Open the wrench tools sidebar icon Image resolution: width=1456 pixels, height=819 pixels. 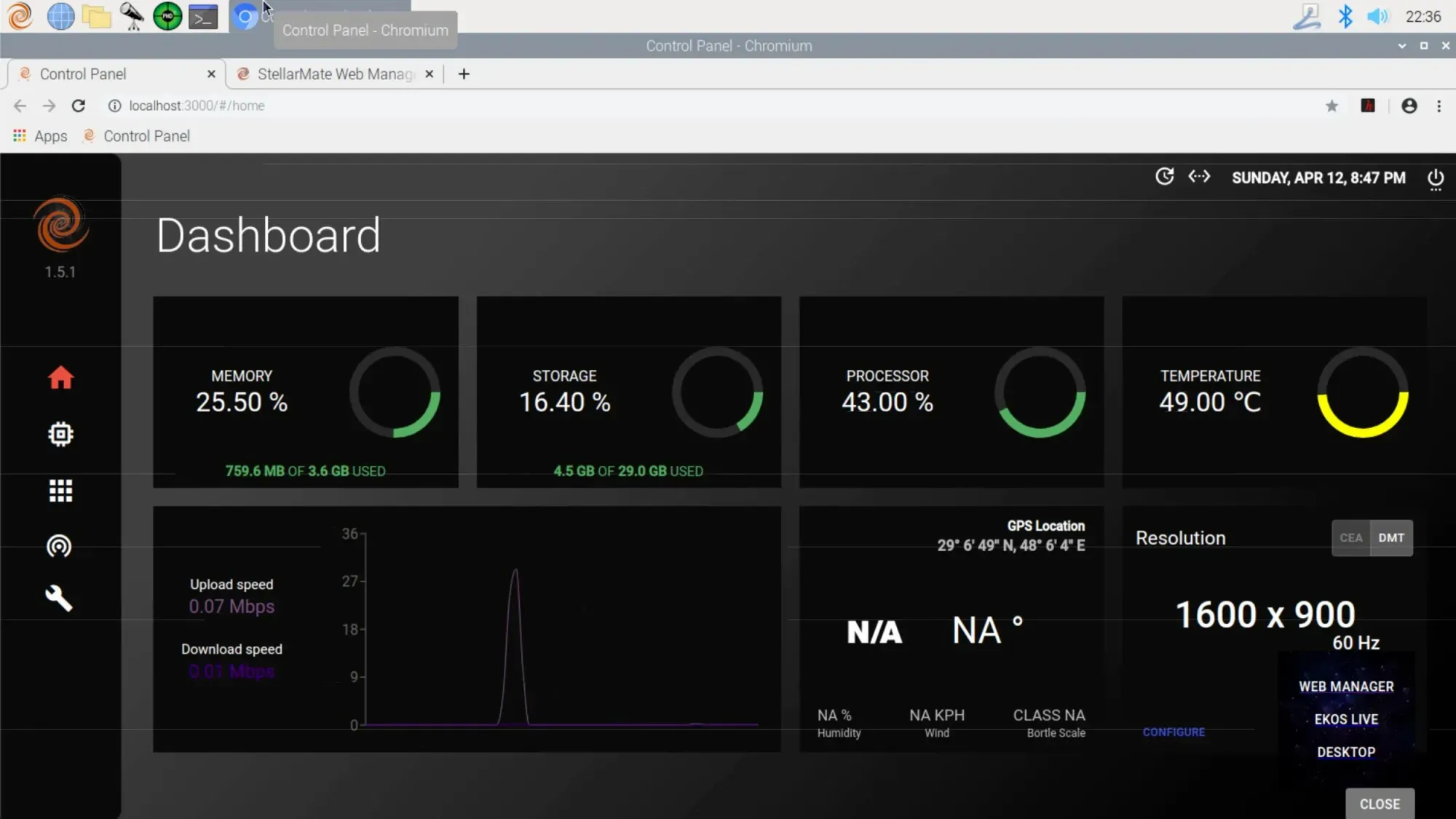(x=59, y=598)
